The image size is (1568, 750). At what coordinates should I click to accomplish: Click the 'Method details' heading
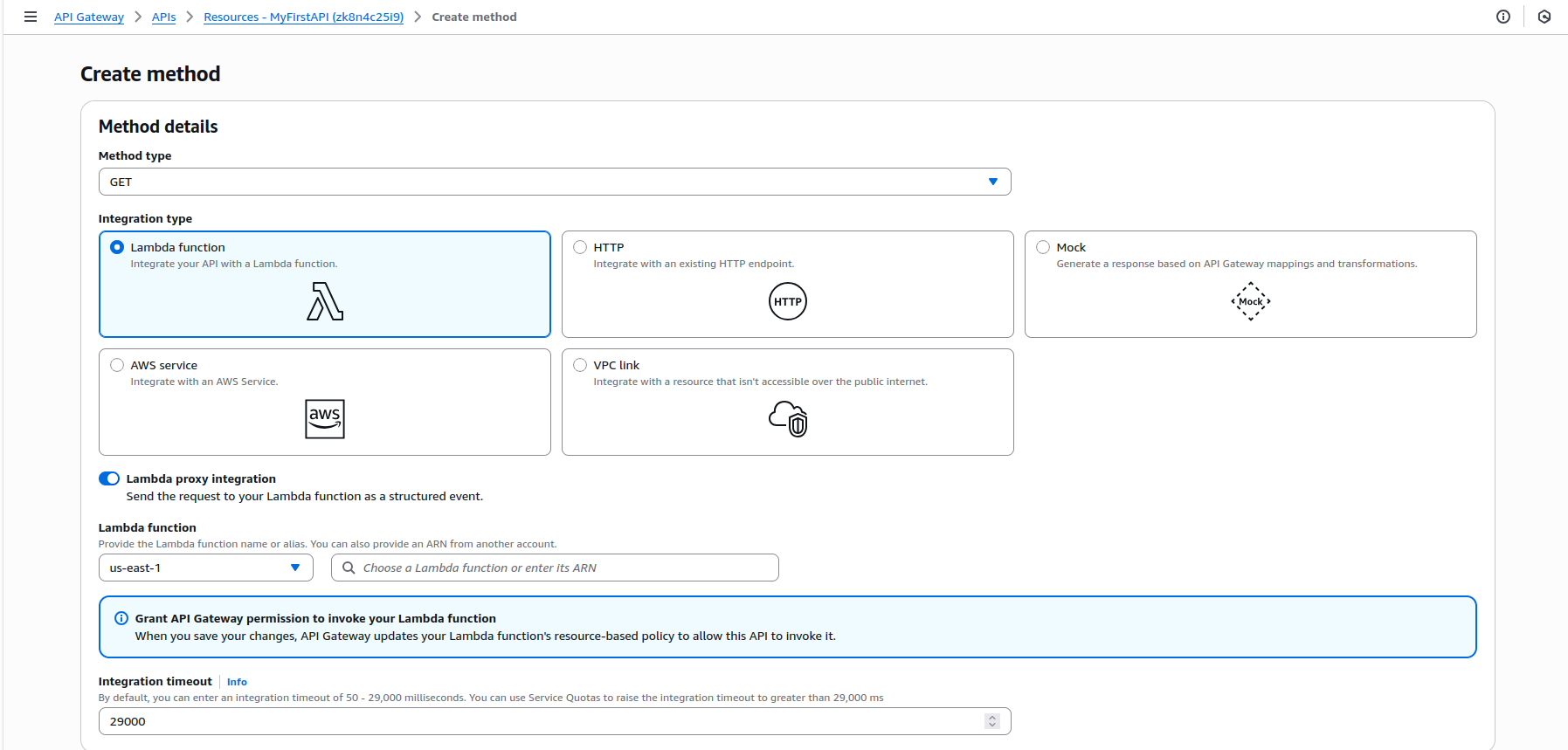pyautogui.click(x=158, y=127)
